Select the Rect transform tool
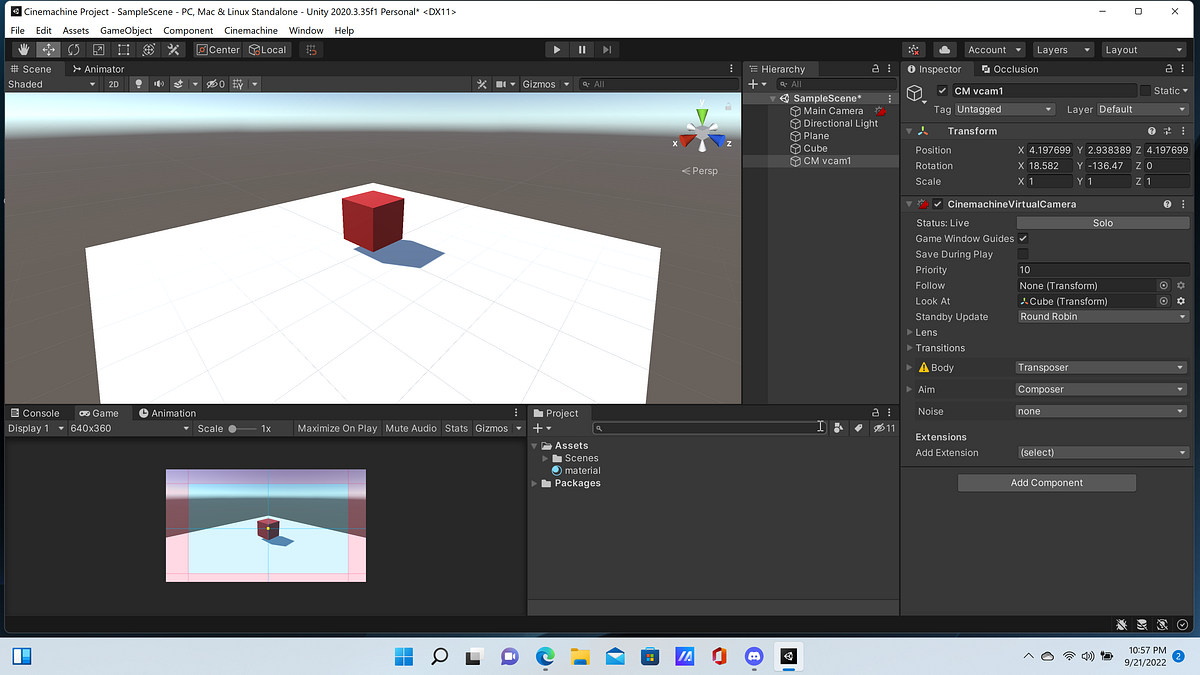 click(123, 49)
